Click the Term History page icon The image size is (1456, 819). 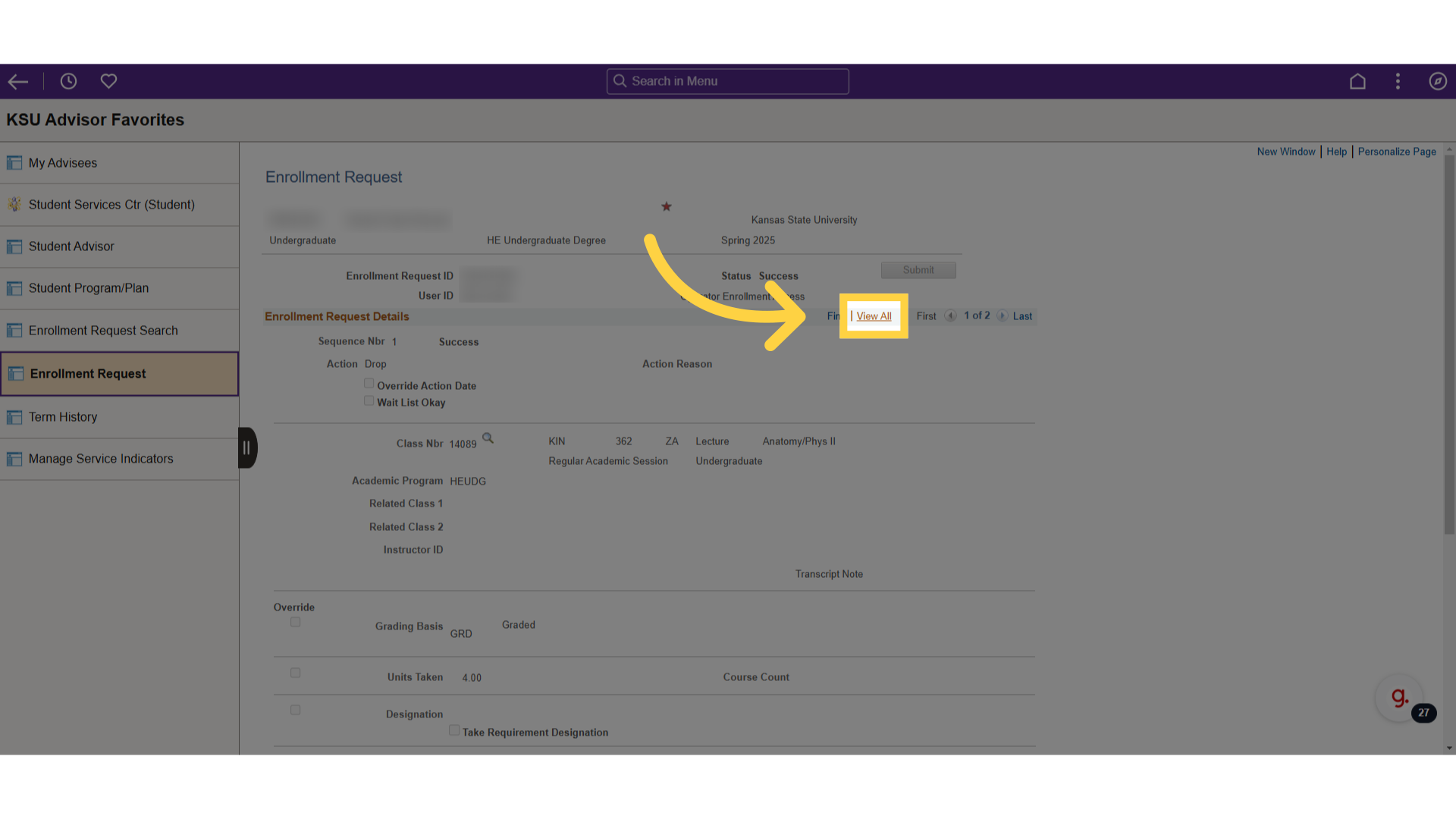(x=14, y=417)
